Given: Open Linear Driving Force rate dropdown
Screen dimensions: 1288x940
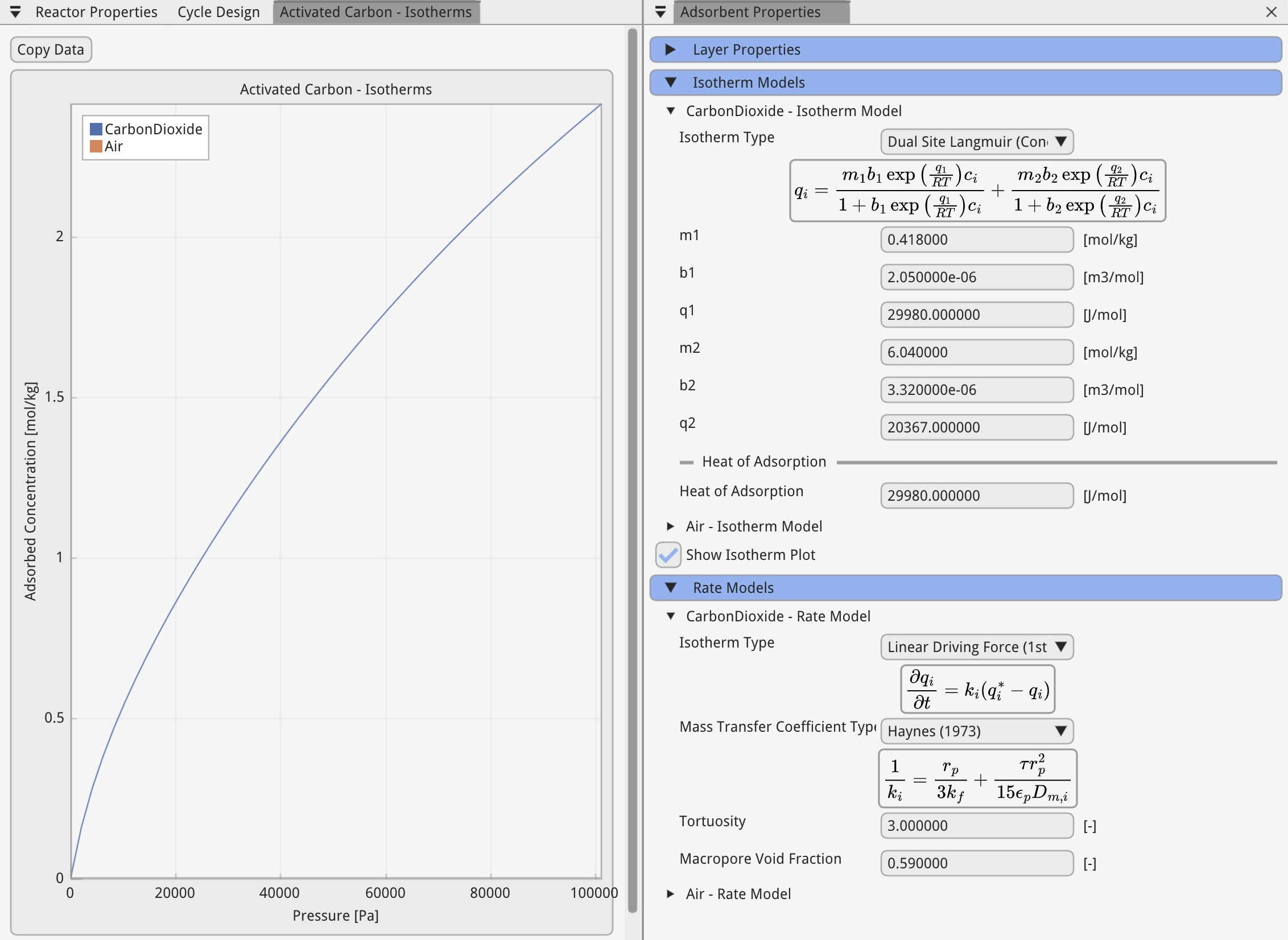Looking at the screenshot, I should click(x=976, y=647).
